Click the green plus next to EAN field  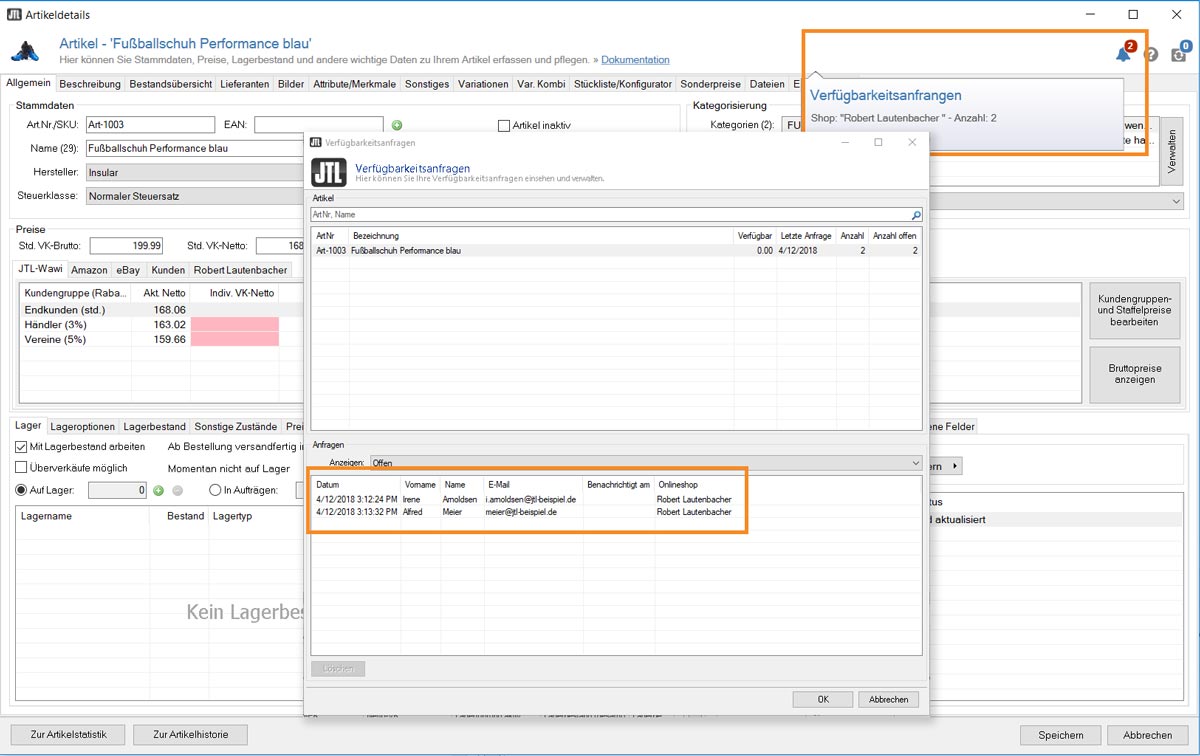(x=397, y=125)
